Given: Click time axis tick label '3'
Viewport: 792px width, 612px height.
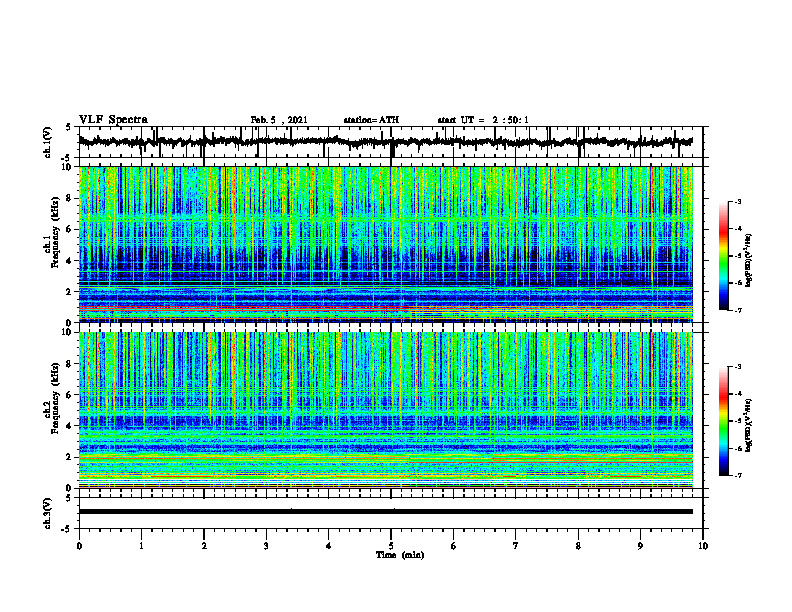Looking at the screenshot, I should click(266, 546).
